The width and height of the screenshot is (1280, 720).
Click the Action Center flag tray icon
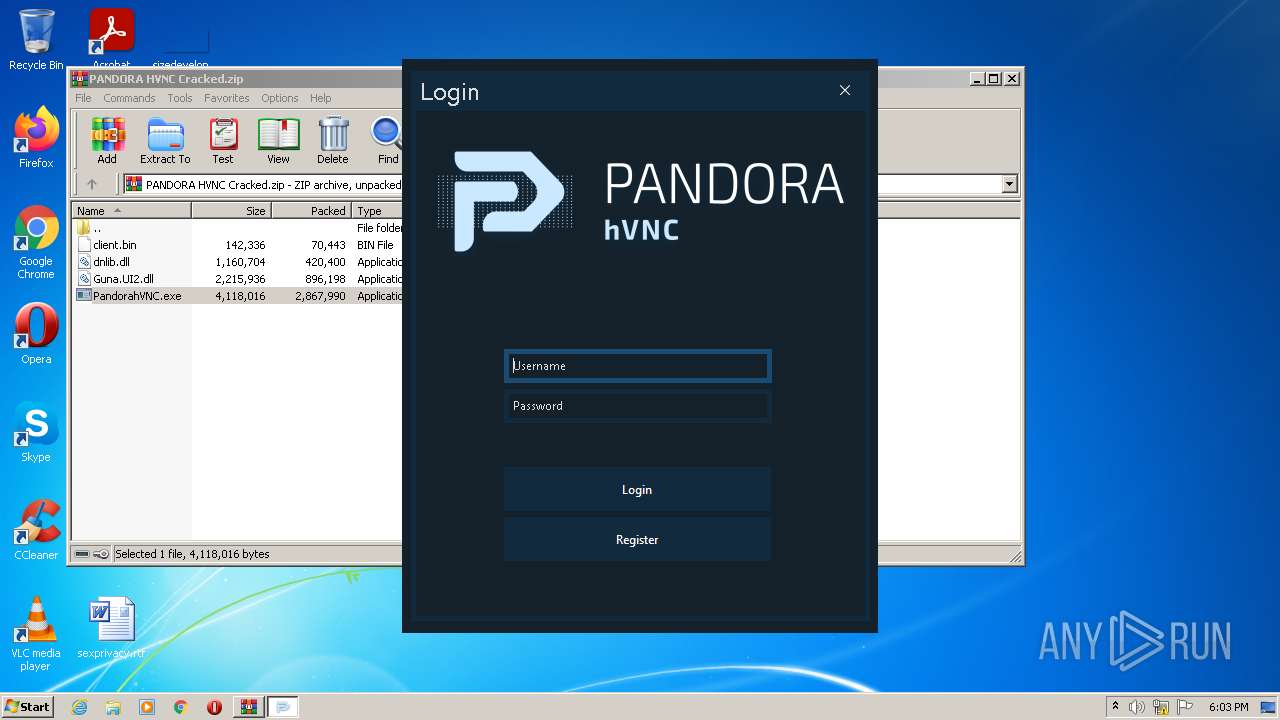tap(1185, 707)
